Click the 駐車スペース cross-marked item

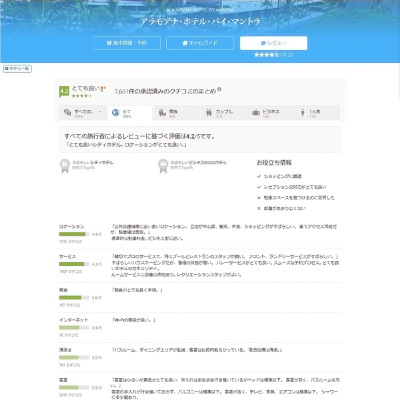point(296,198)
